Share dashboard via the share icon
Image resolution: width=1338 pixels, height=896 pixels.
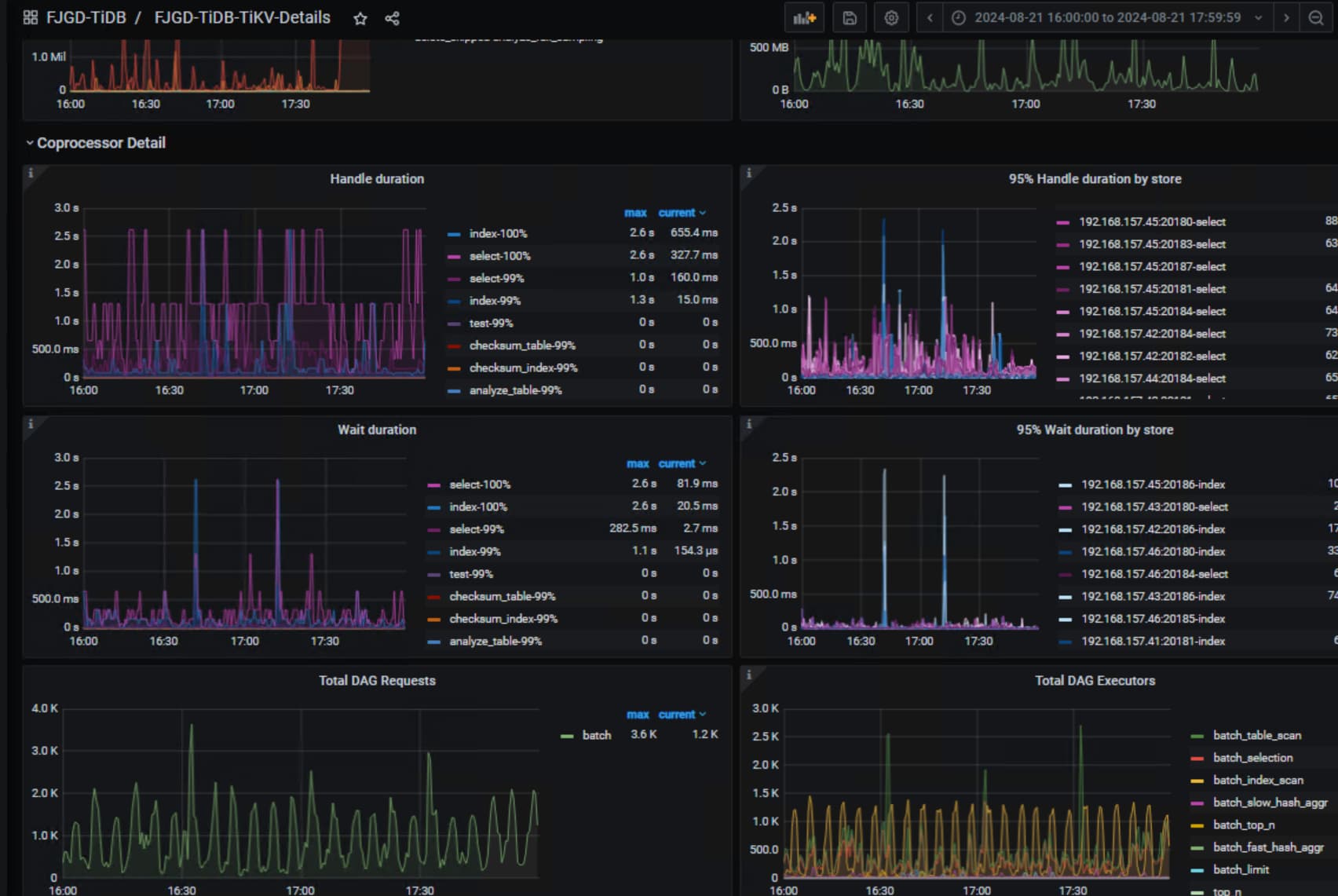[392, 19]
